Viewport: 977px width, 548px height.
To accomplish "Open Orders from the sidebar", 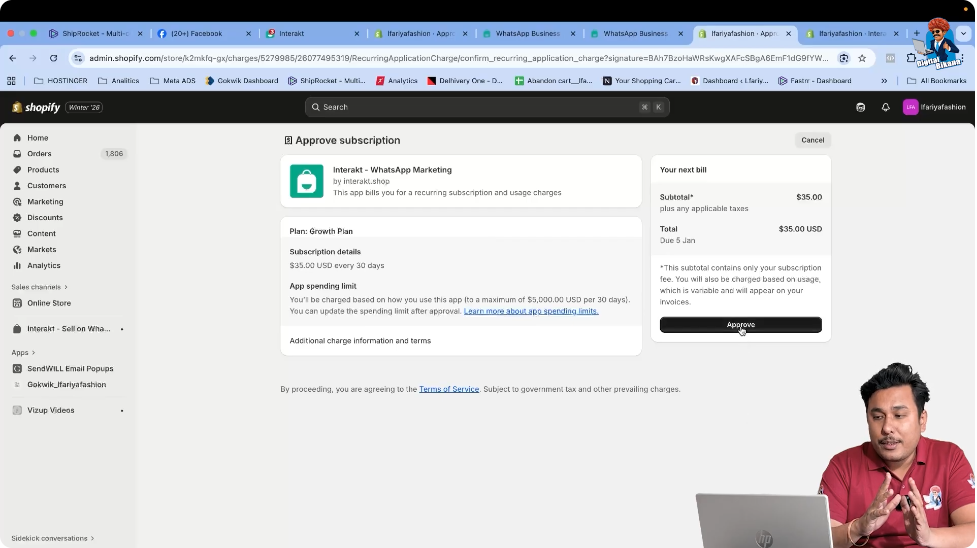I will [x=39, y=153].
